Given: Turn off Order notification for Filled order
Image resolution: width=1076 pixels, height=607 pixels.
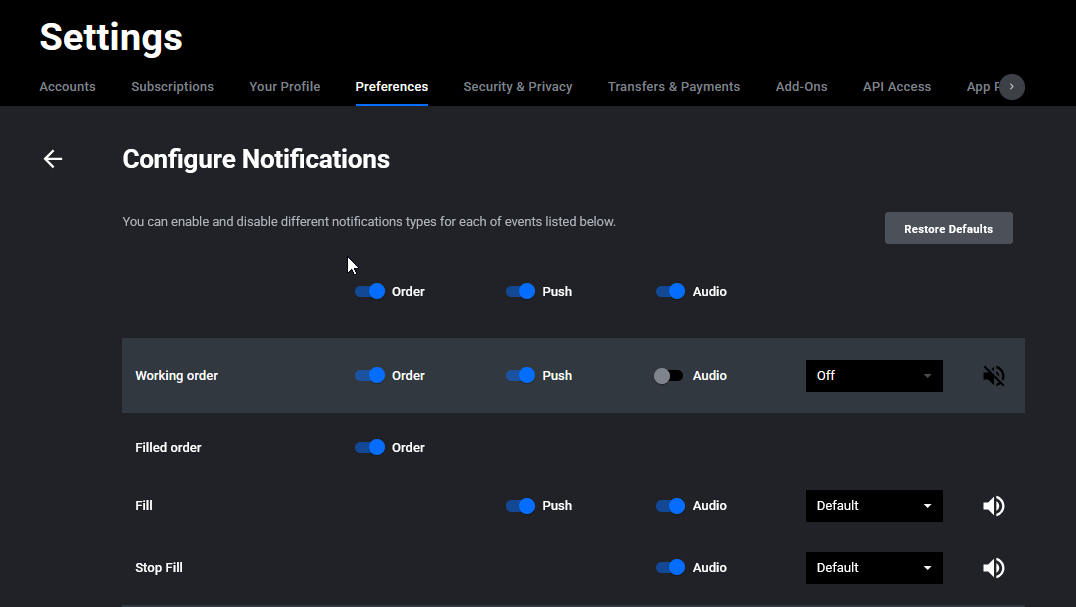Looking at the screenshot, I should click(370, 448).
